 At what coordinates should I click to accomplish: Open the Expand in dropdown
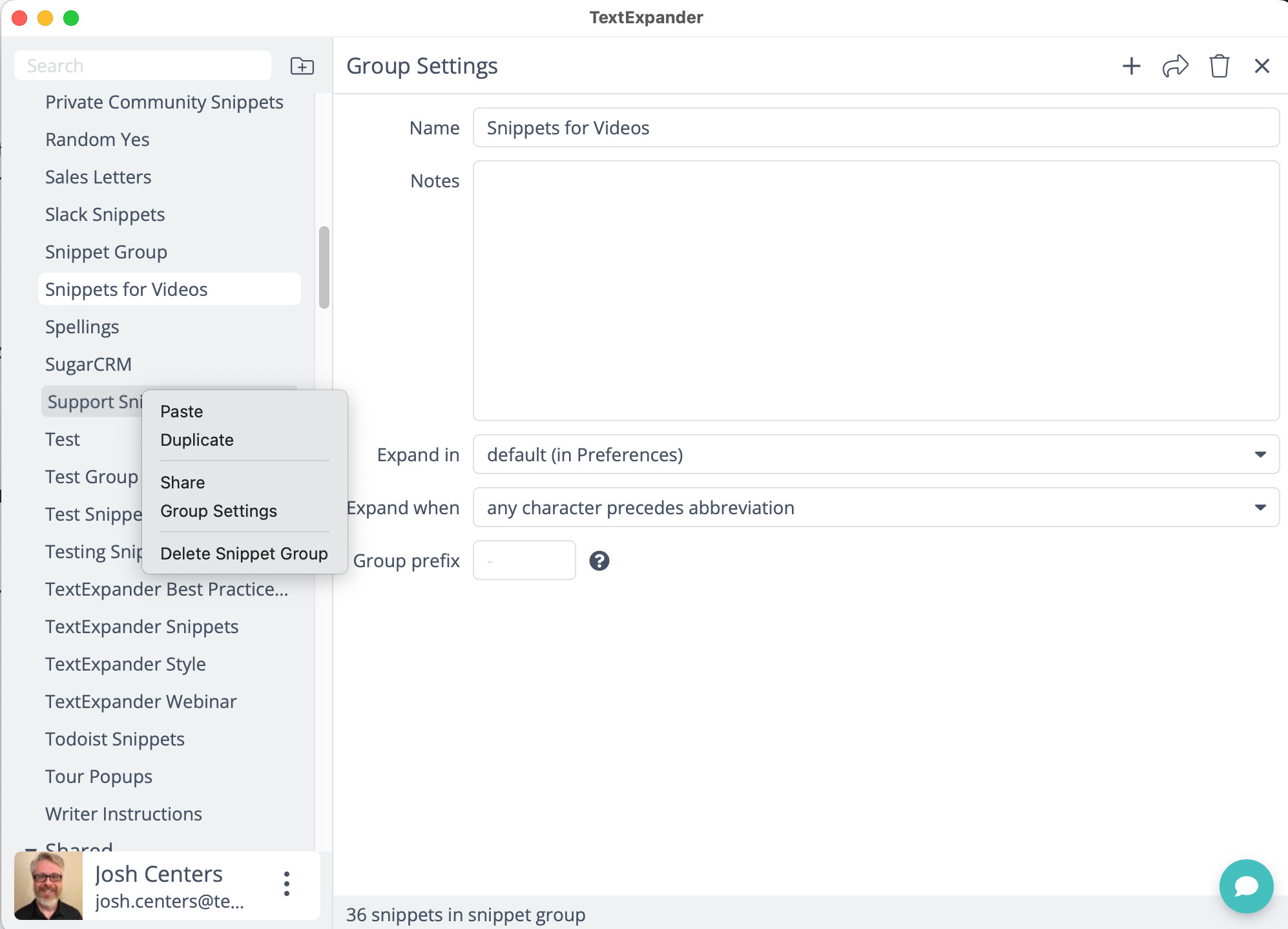click(875, 455)
